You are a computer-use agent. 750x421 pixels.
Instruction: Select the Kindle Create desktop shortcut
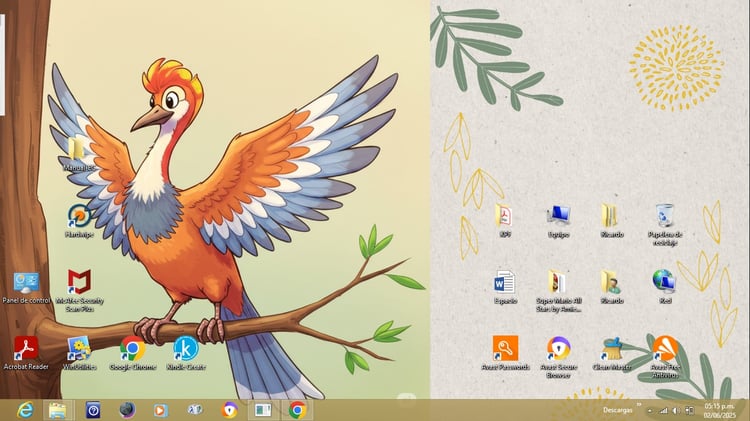186,353
